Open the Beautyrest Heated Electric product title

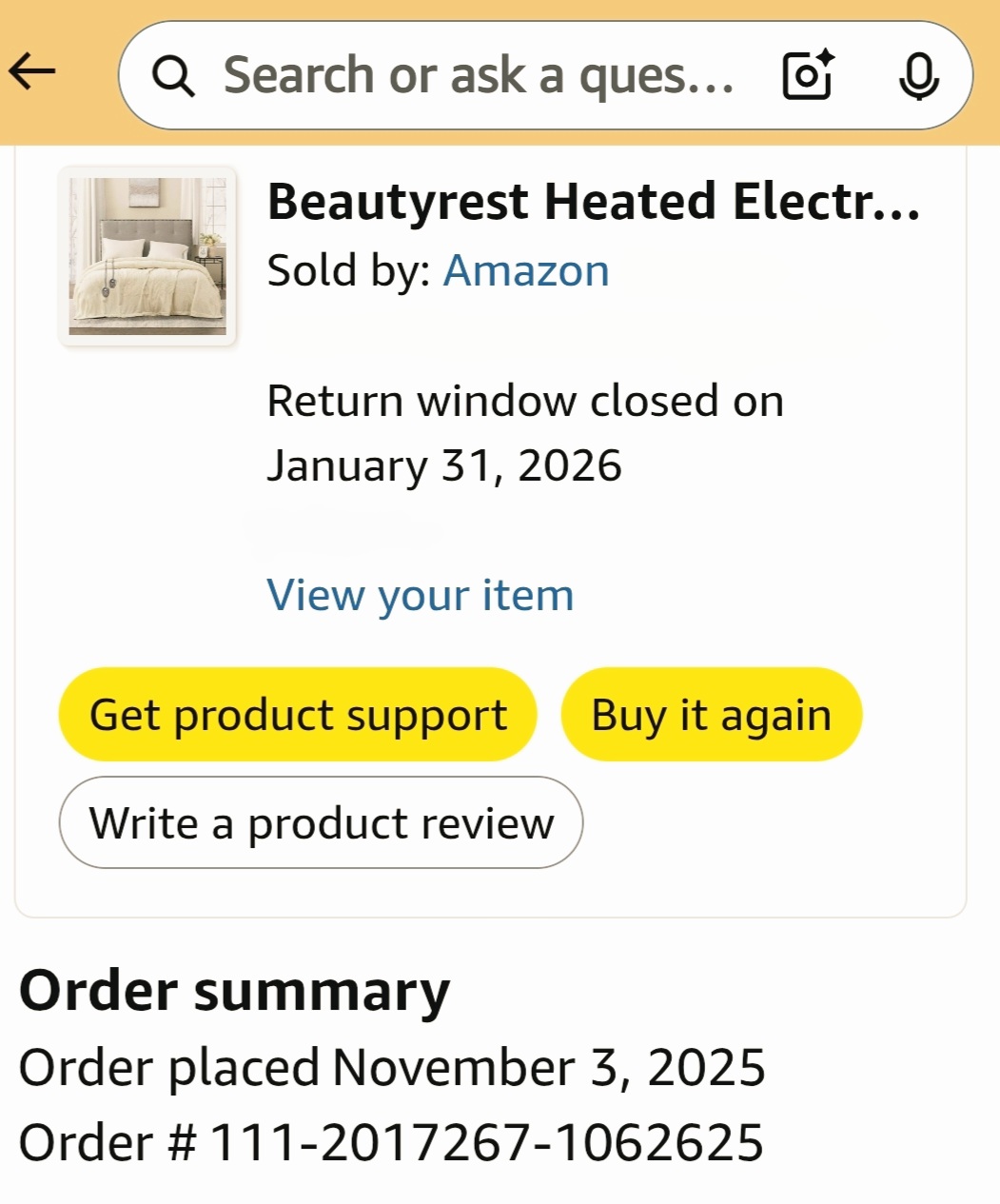point(594,202)
